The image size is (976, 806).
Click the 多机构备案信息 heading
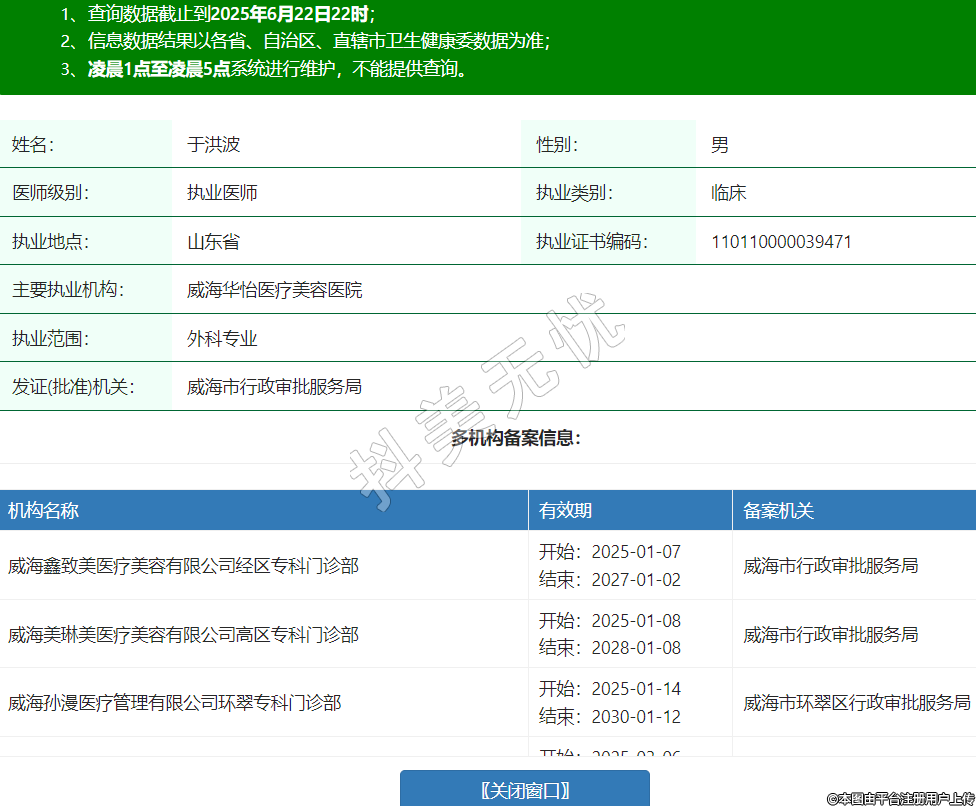(516, 438)
